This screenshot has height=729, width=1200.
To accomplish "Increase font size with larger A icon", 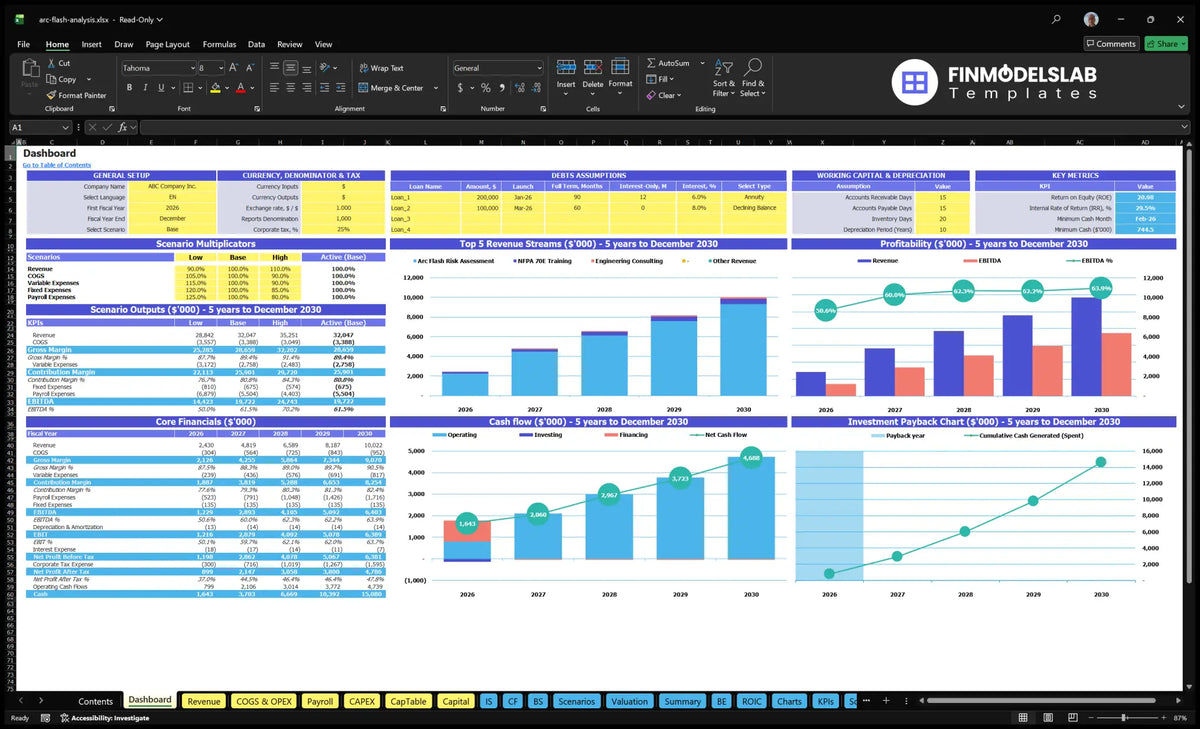I will [x=234, y=68].
